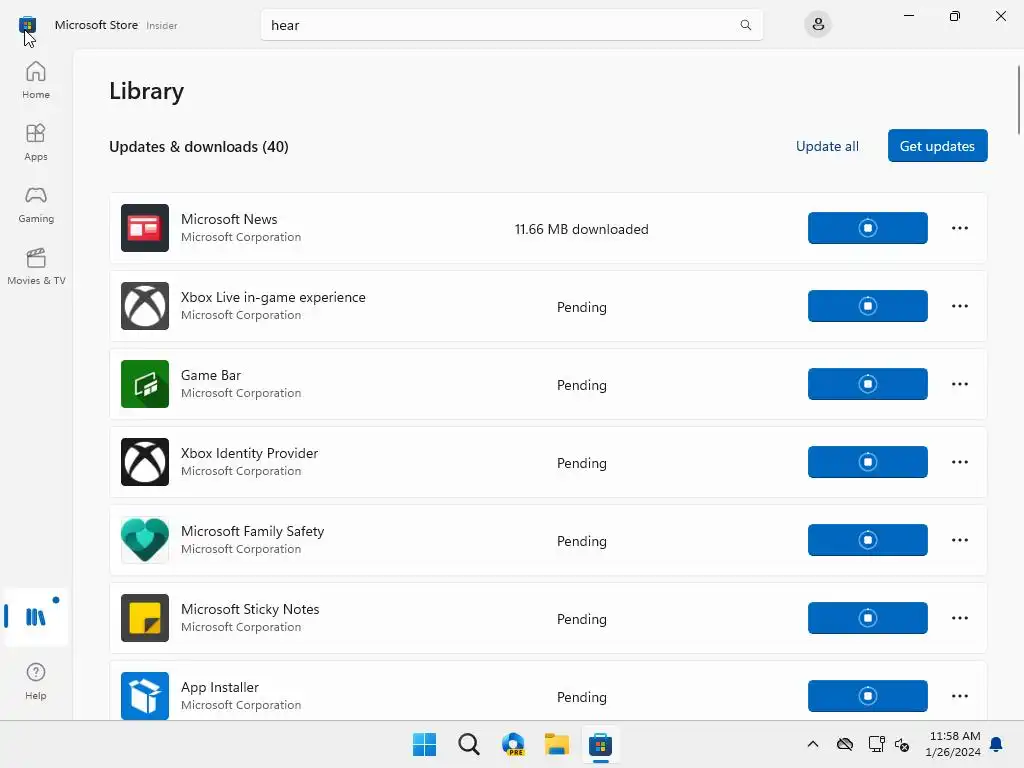The height and width of the screenshot is (768, 1024).
Task: Select the Library sidebar icon
Action: pos(36,616)
